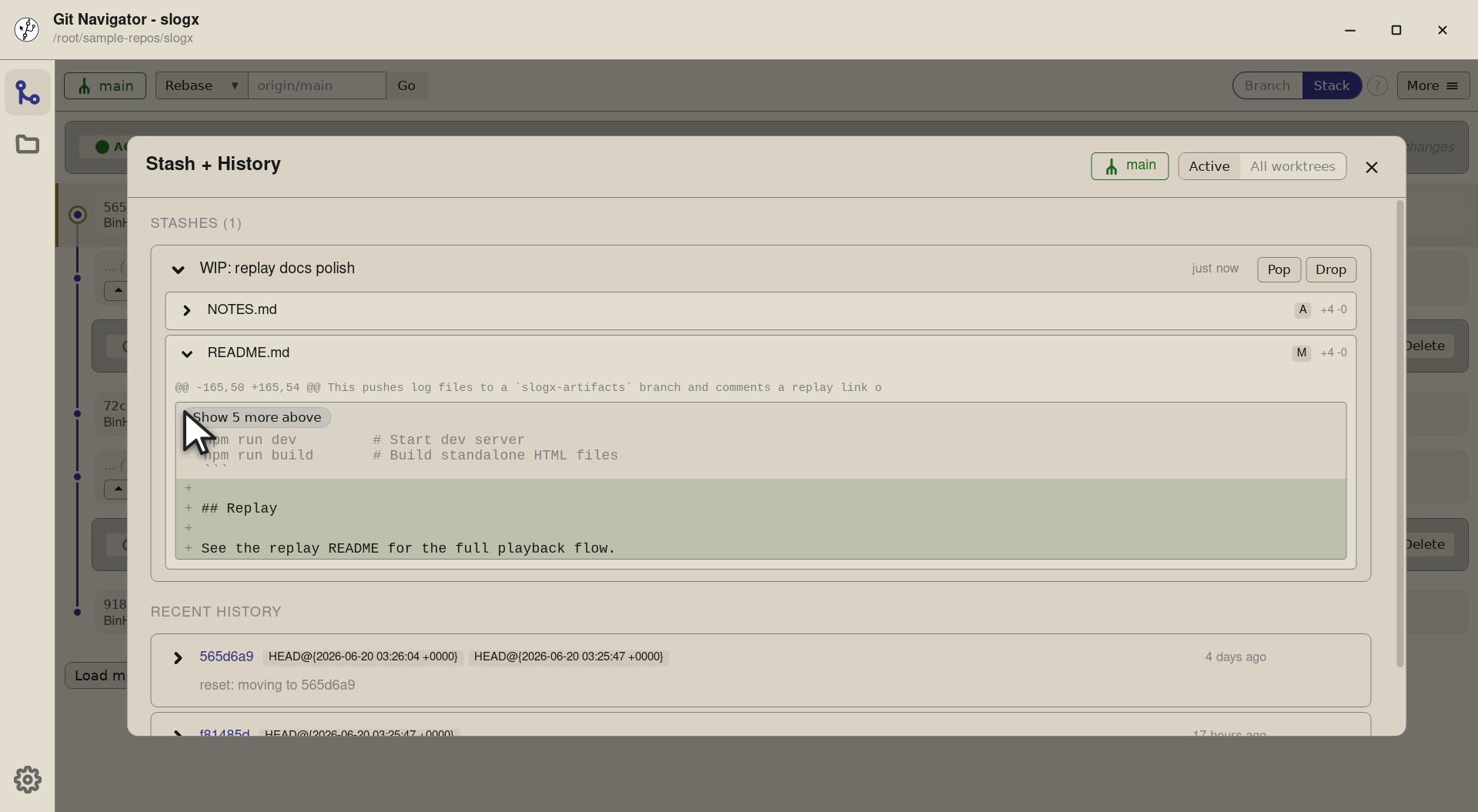Click the current commit node in the graph

[x=78, y=215]
